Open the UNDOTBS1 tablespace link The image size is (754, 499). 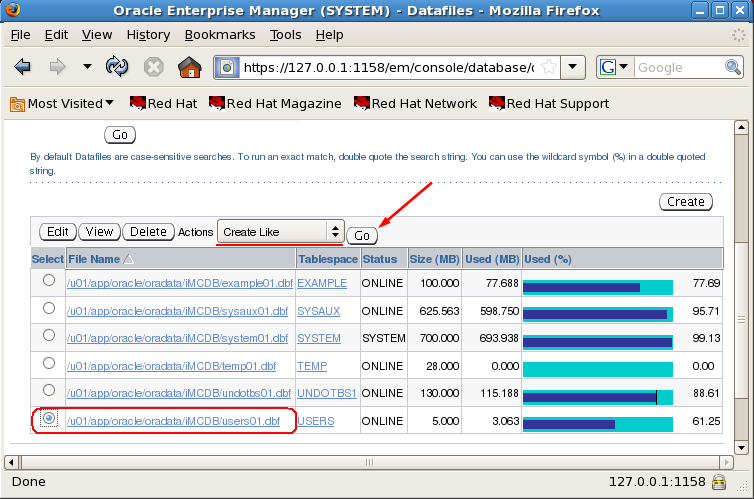tap(327, 393)
